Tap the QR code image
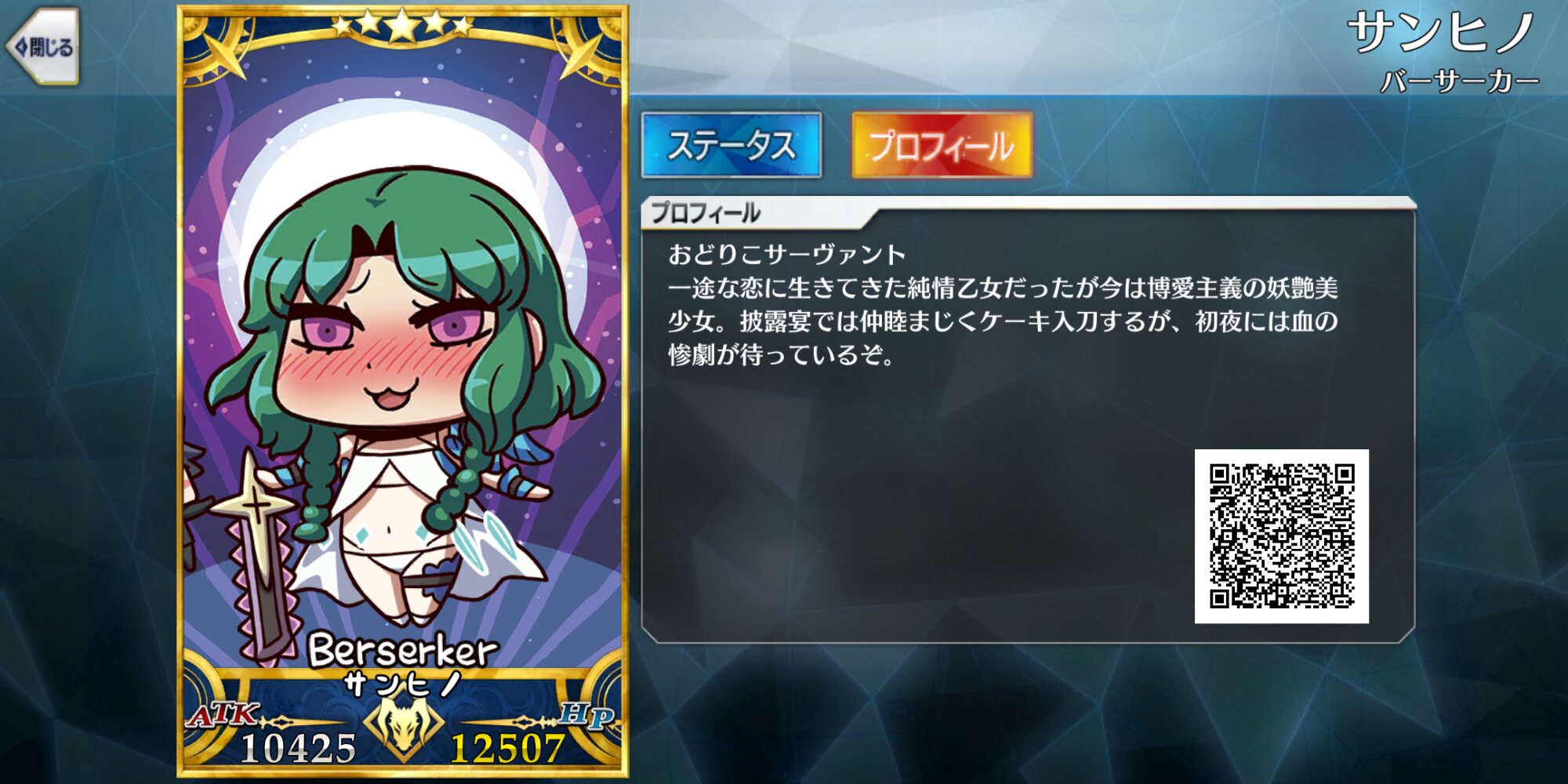 tap(1282, 536)
